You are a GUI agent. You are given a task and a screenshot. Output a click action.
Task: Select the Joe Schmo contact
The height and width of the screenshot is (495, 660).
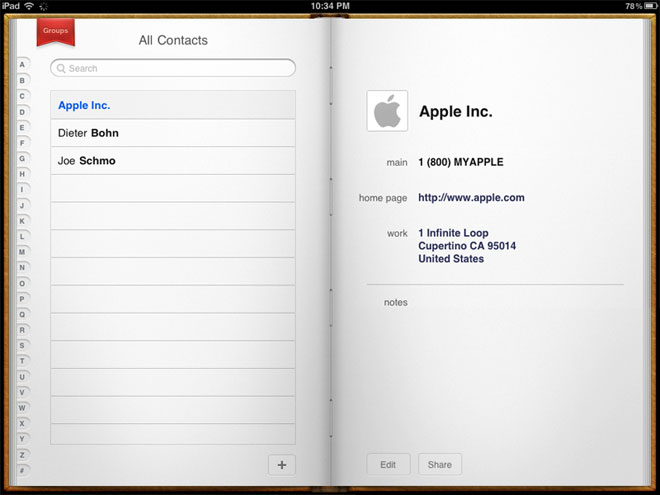(x=173, y=161)
